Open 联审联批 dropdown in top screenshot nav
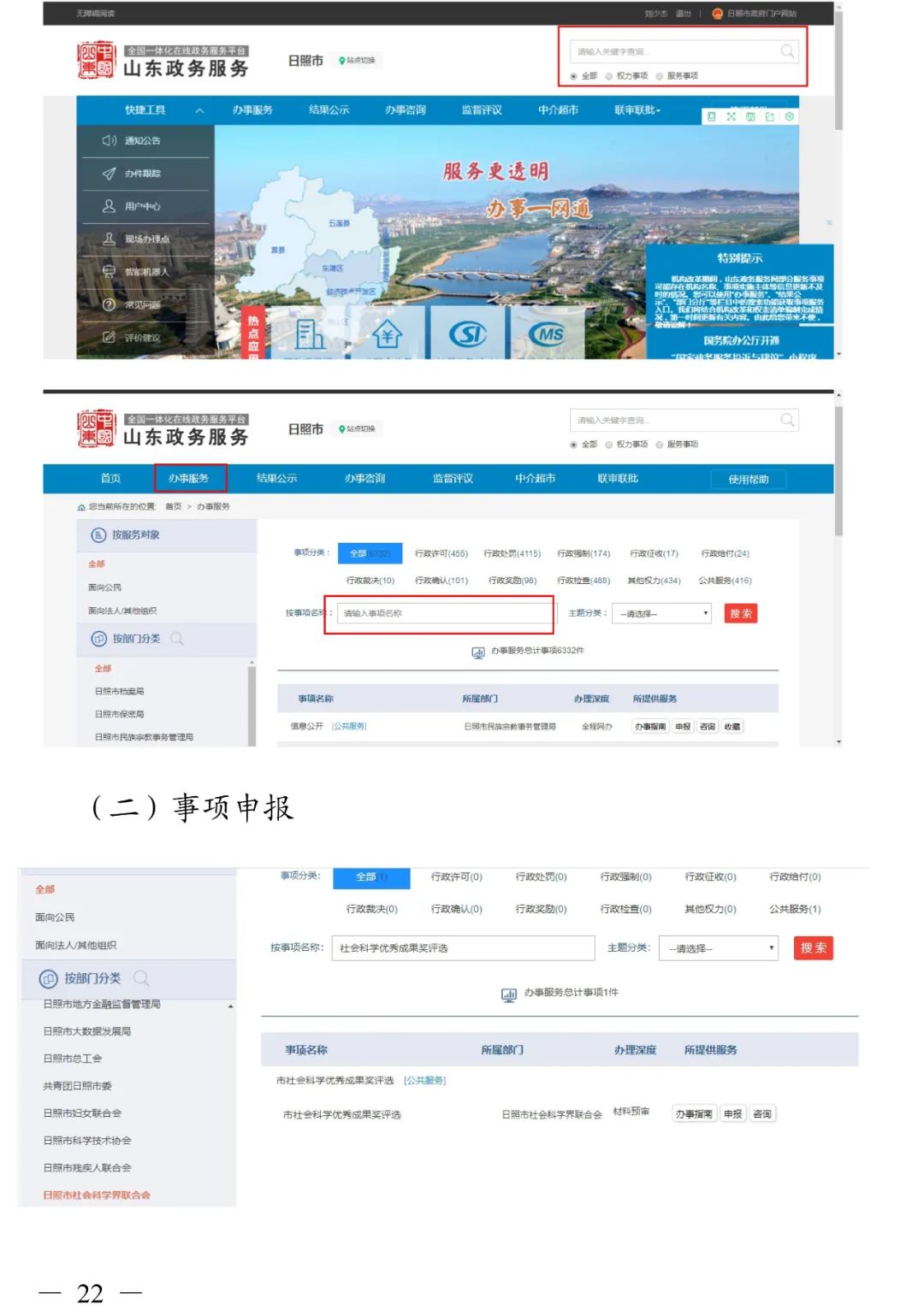 point(637,110)
